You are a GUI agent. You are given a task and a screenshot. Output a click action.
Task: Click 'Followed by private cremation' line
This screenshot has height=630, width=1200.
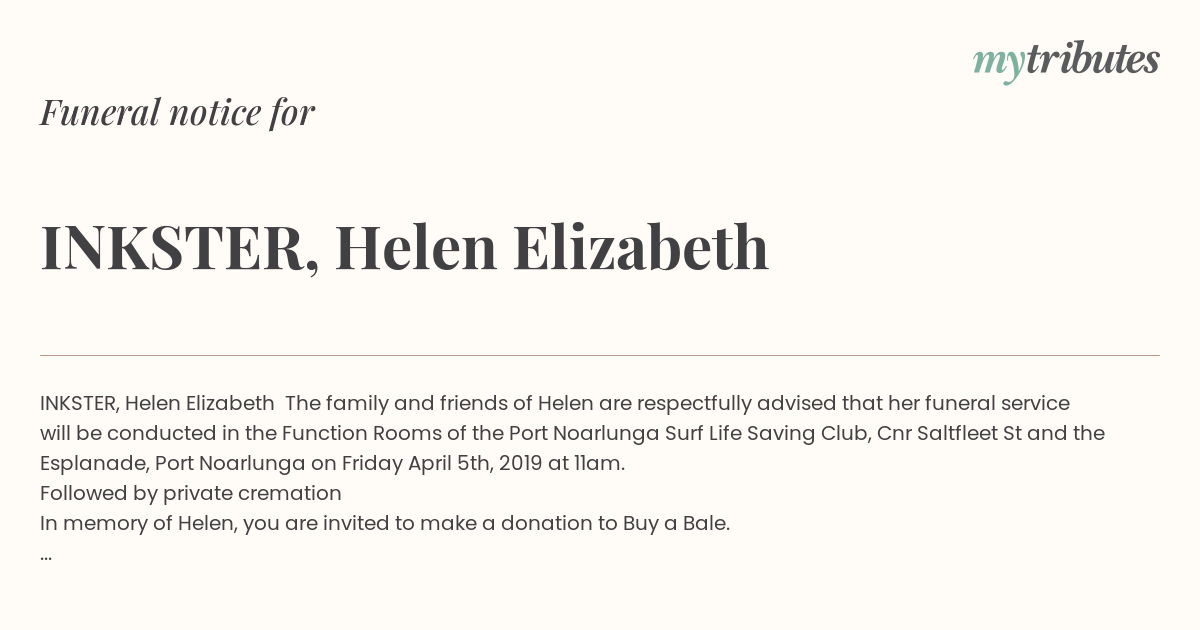coord(191,493)
